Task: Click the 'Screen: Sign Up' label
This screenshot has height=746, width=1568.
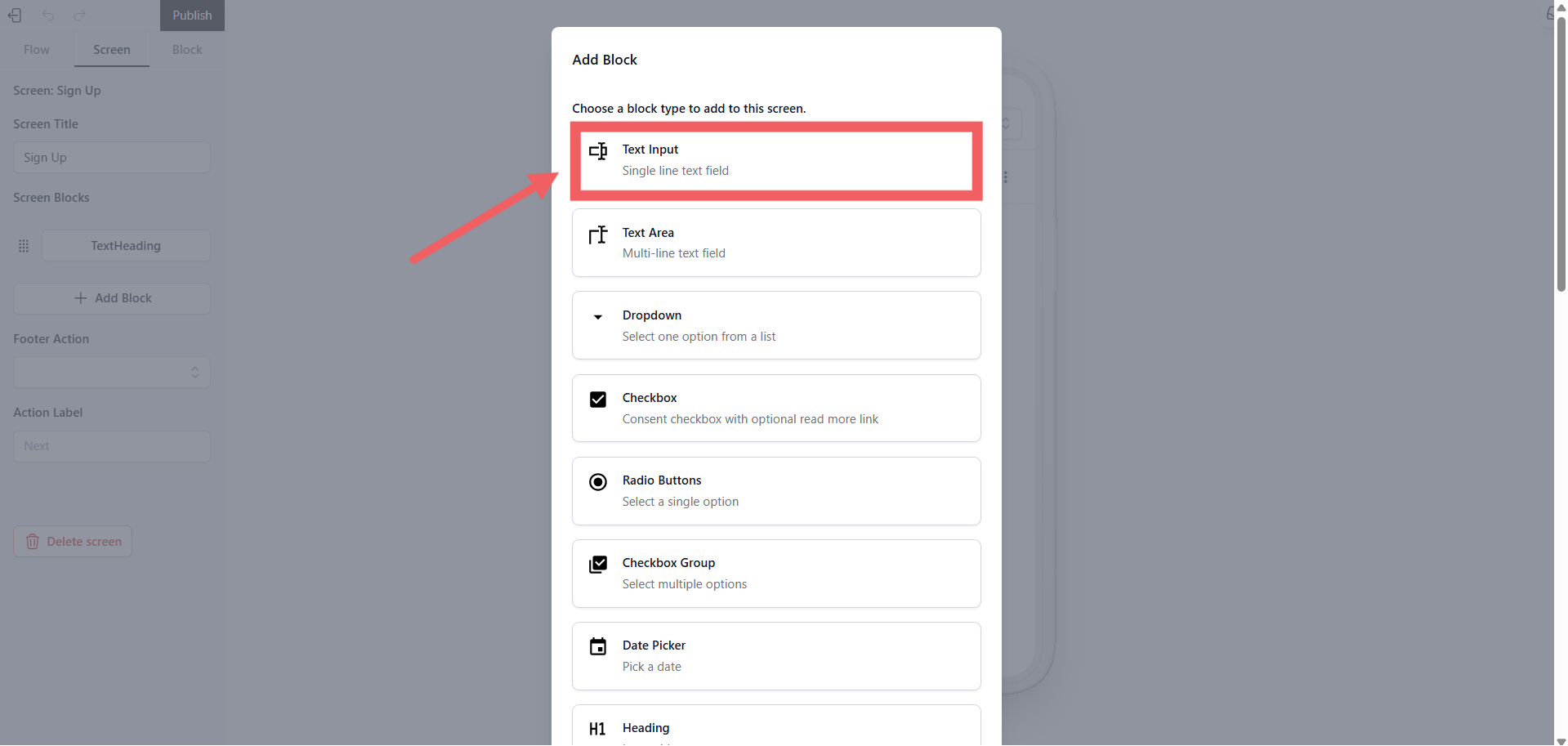Action: coord(57,91)
